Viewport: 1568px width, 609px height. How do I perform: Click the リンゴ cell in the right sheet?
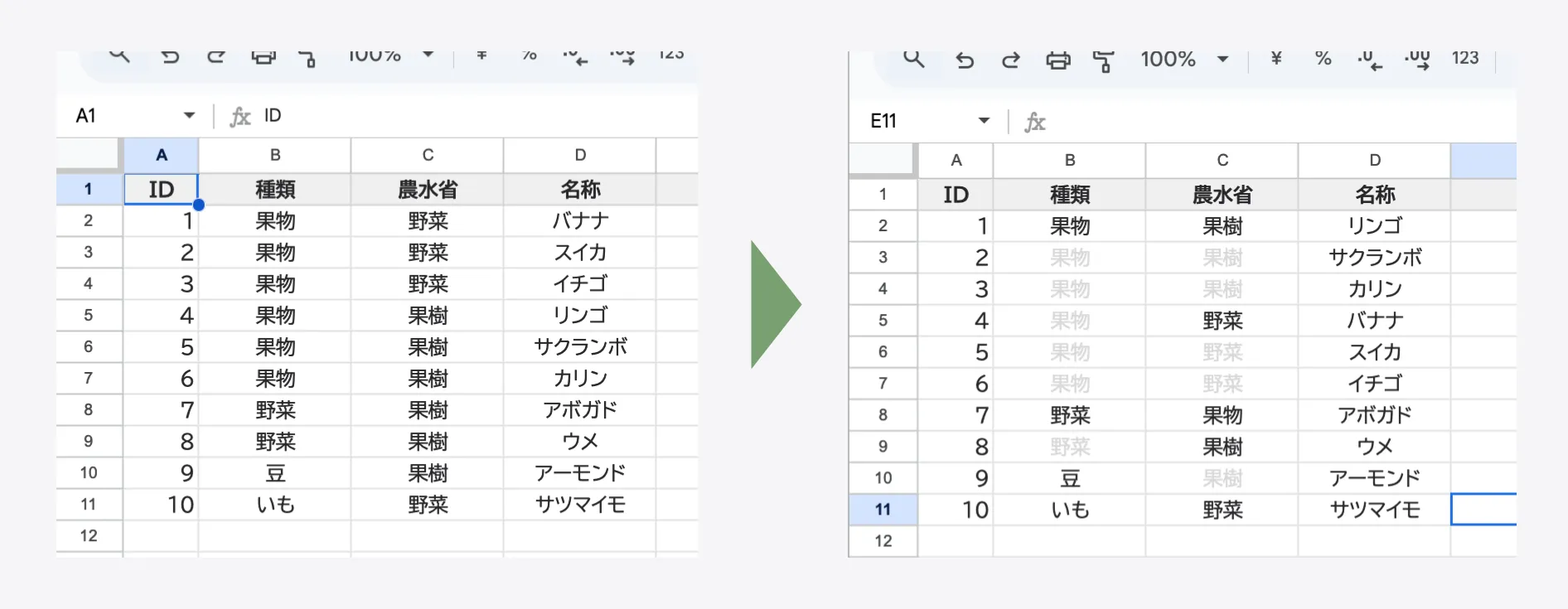pyautogui.click(x=1374, y=225)
